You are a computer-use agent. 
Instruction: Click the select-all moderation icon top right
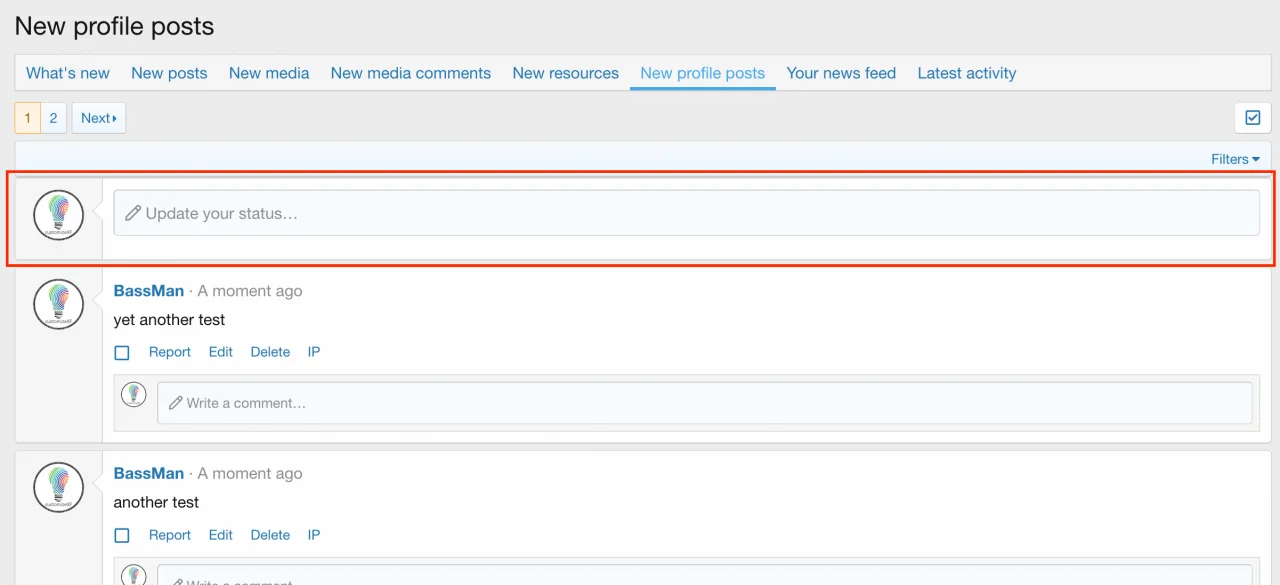[1252, 117]
